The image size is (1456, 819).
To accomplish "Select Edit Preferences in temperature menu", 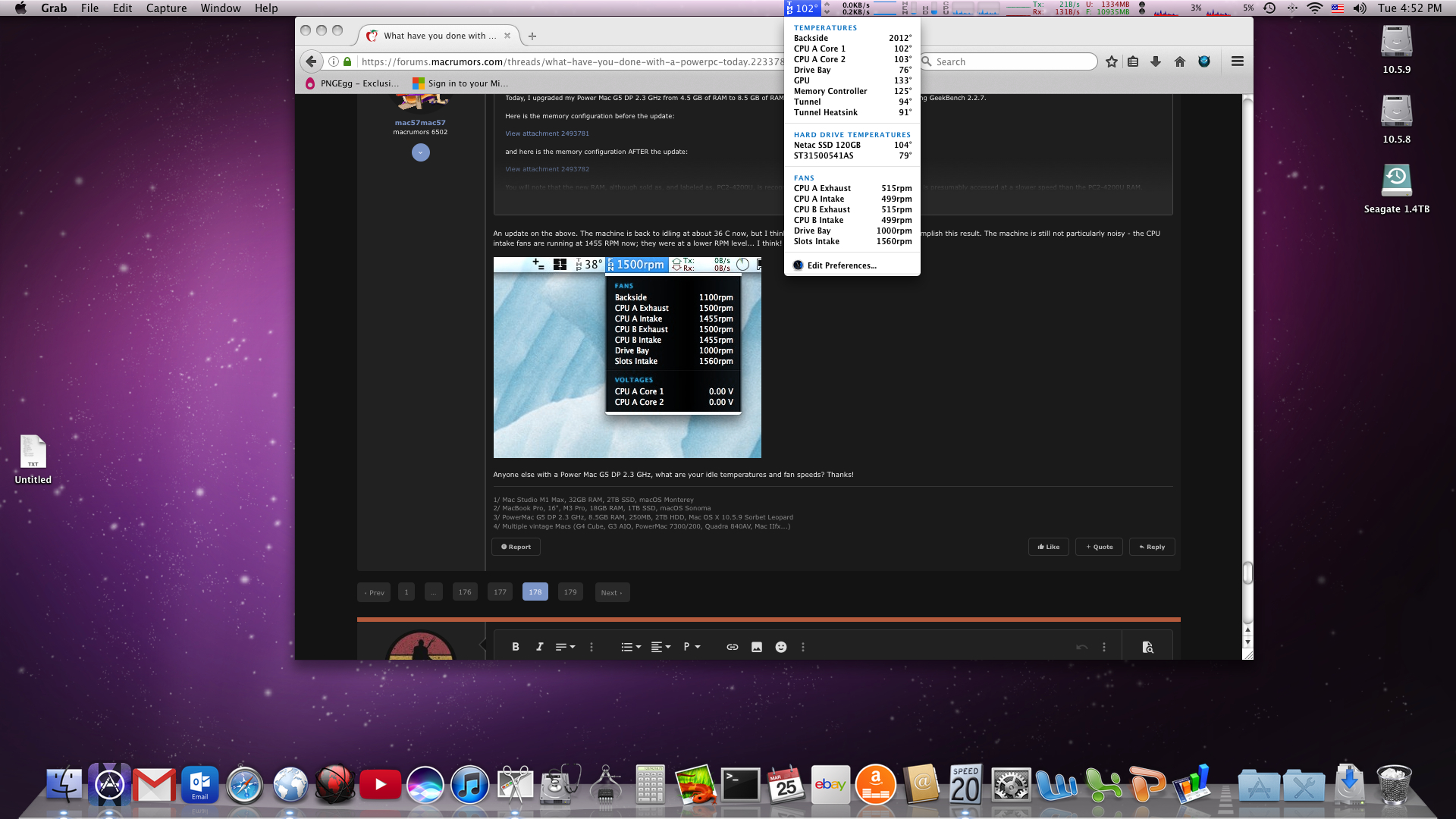I will (x=841, y=265).
